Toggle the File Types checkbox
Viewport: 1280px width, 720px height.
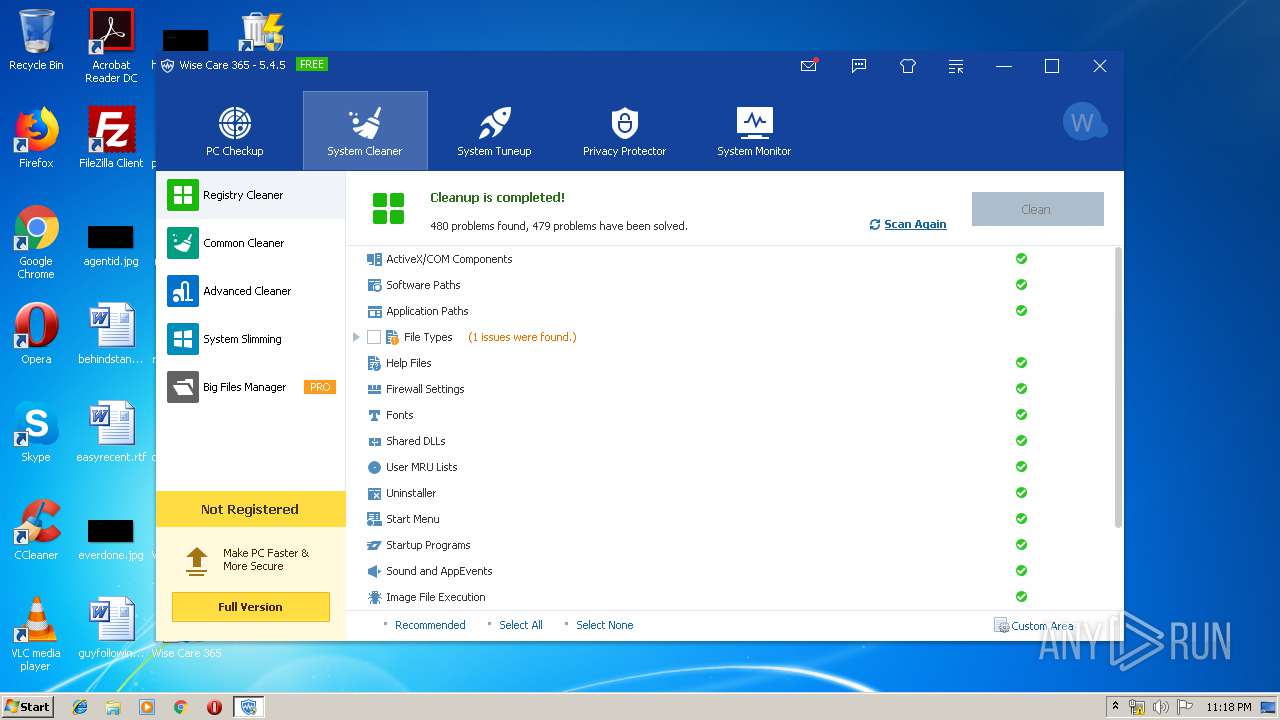click(374, 337)
